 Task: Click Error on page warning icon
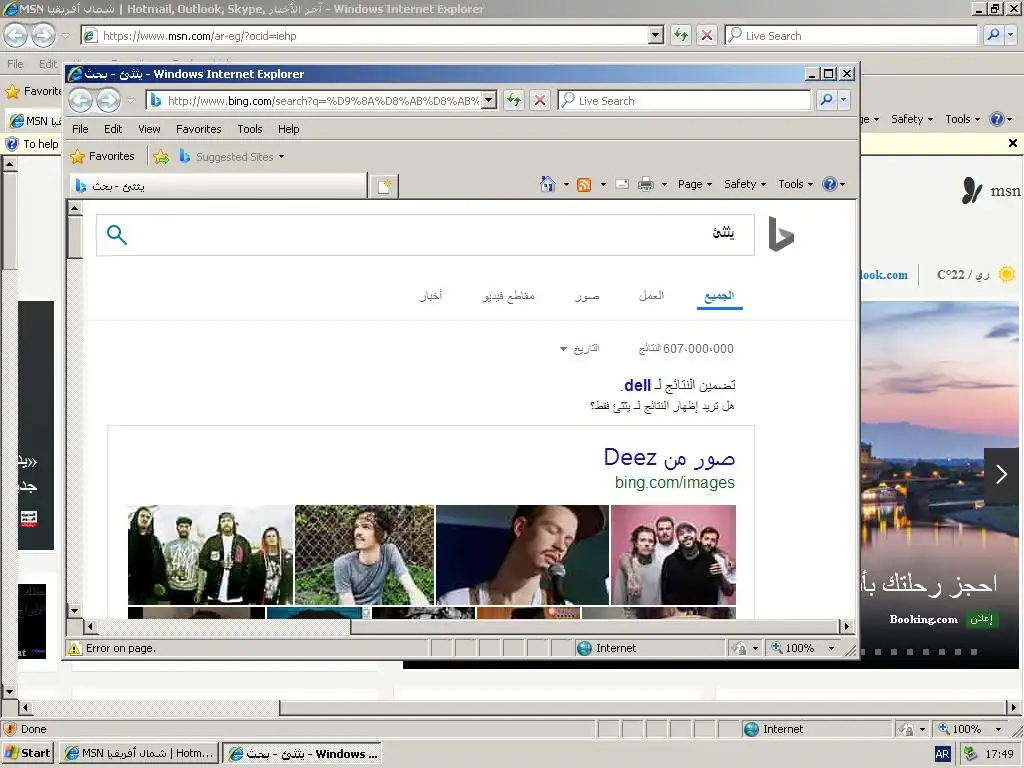pyautogui.click(x=74, y=648)
